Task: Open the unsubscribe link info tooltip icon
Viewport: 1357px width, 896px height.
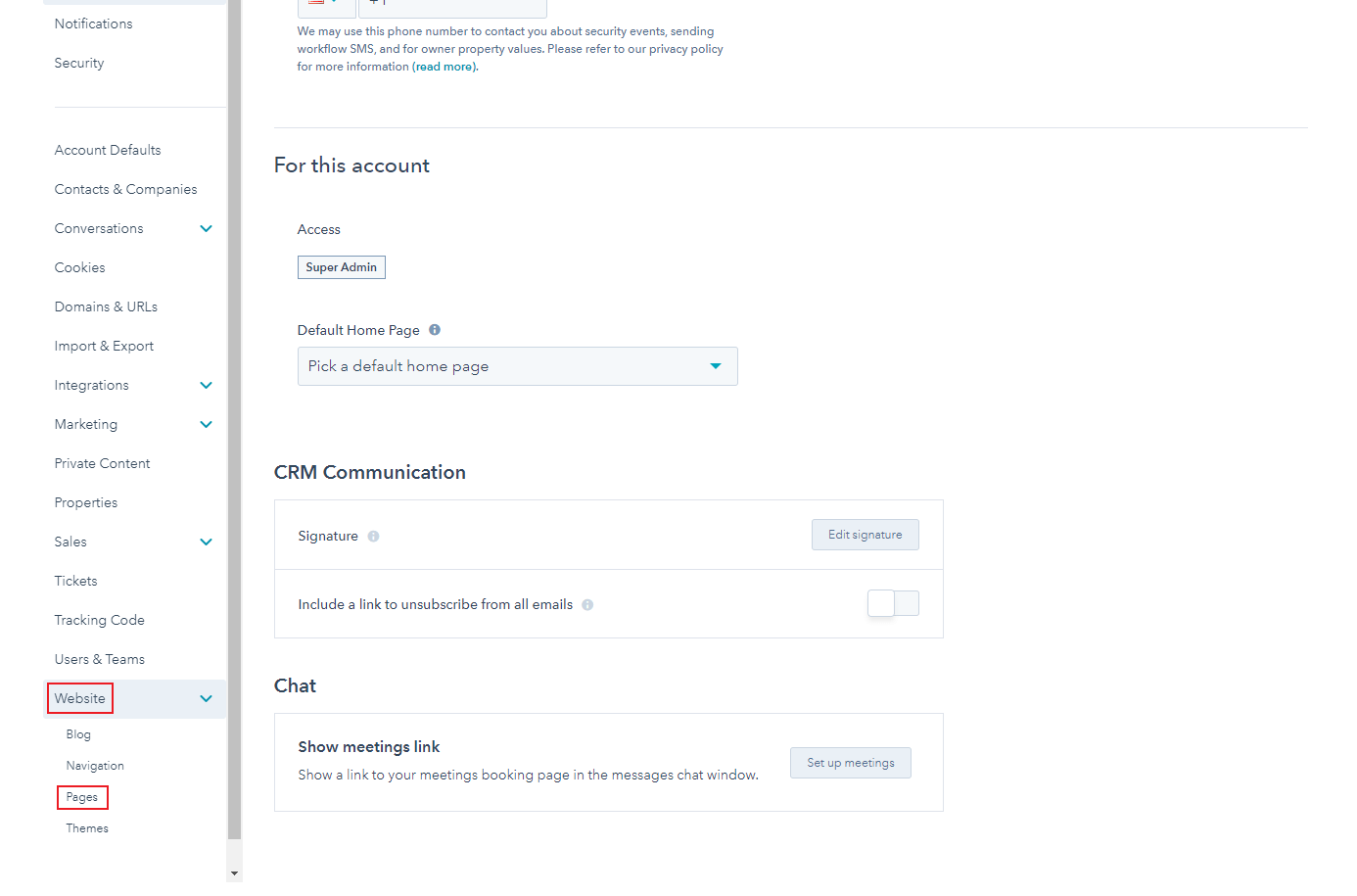Action: point(586,604)
